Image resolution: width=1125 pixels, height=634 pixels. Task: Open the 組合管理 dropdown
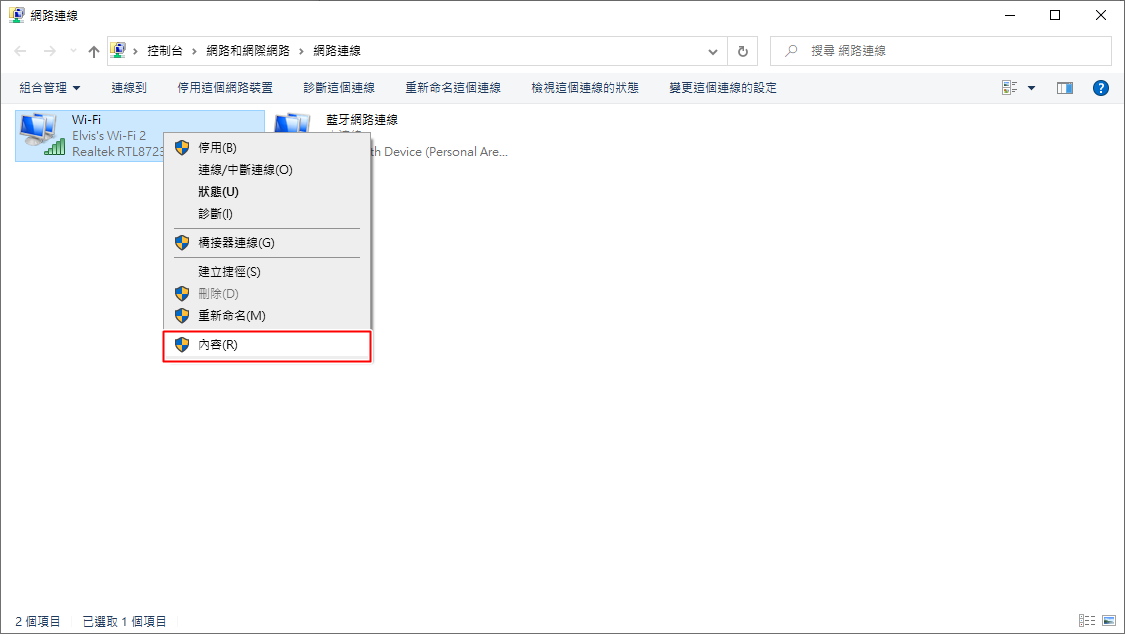[x=49, y=87]
